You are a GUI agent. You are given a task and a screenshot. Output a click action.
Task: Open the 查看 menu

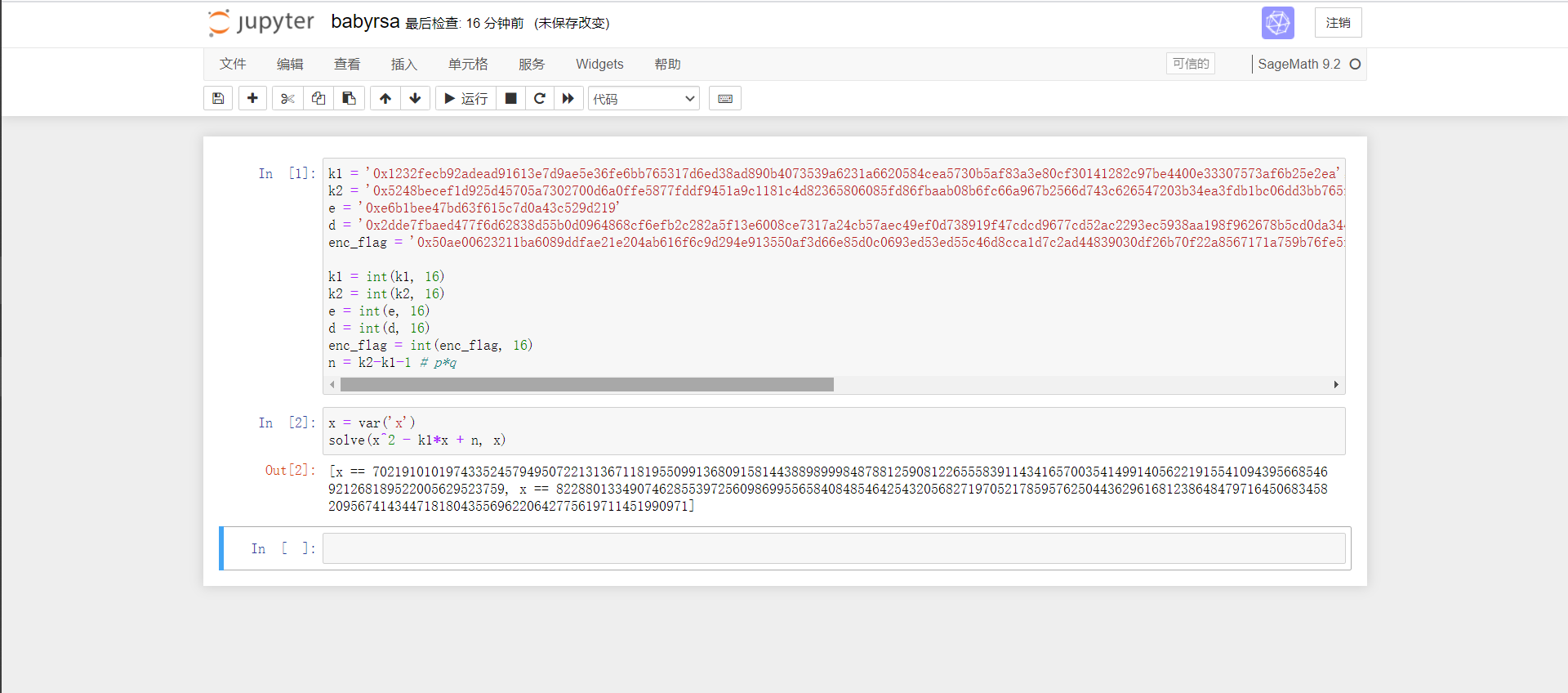point(347,64)
